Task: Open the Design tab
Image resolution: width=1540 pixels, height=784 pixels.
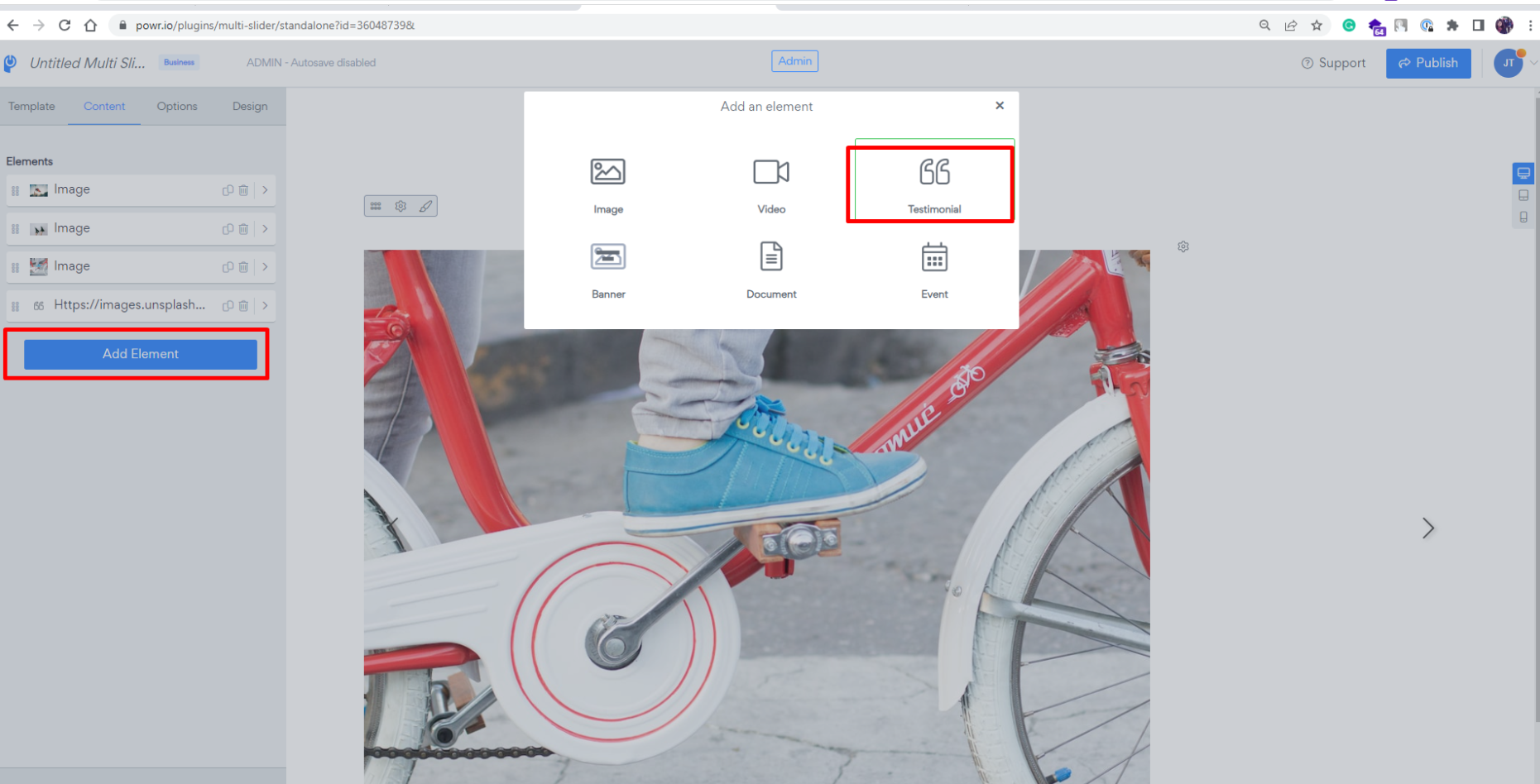Action: pos(250,107)
